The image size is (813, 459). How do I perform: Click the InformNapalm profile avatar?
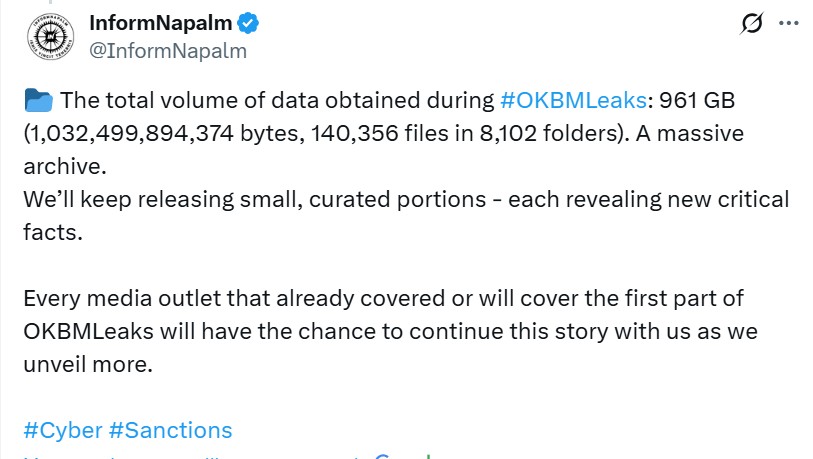coord(48,36)
